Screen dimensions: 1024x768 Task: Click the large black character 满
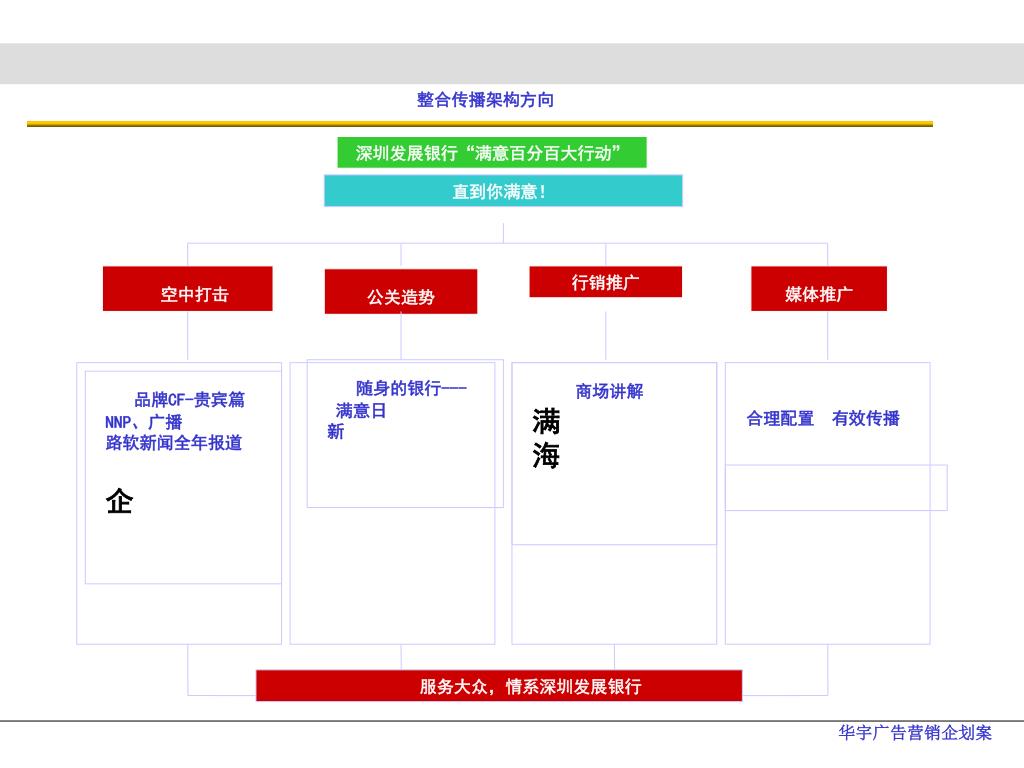point(546,421)
